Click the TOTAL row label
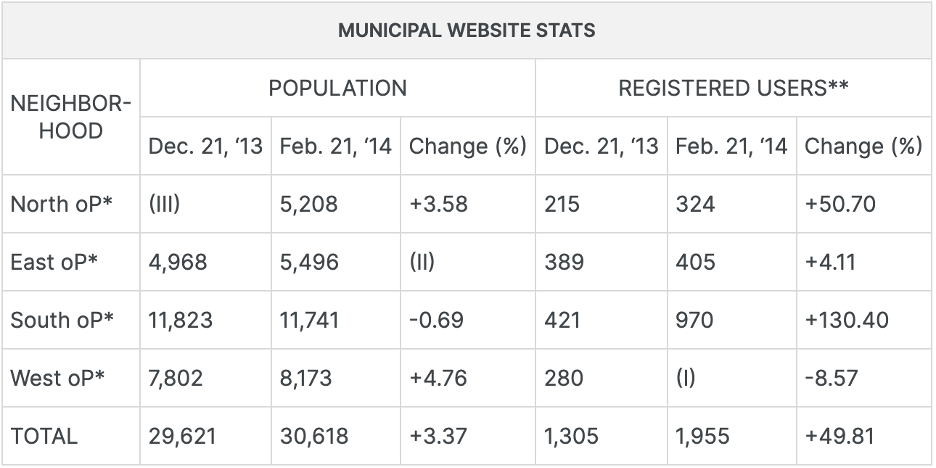This screenshot has width=936, height=468. pyautogui.click(x=44, y=436)
